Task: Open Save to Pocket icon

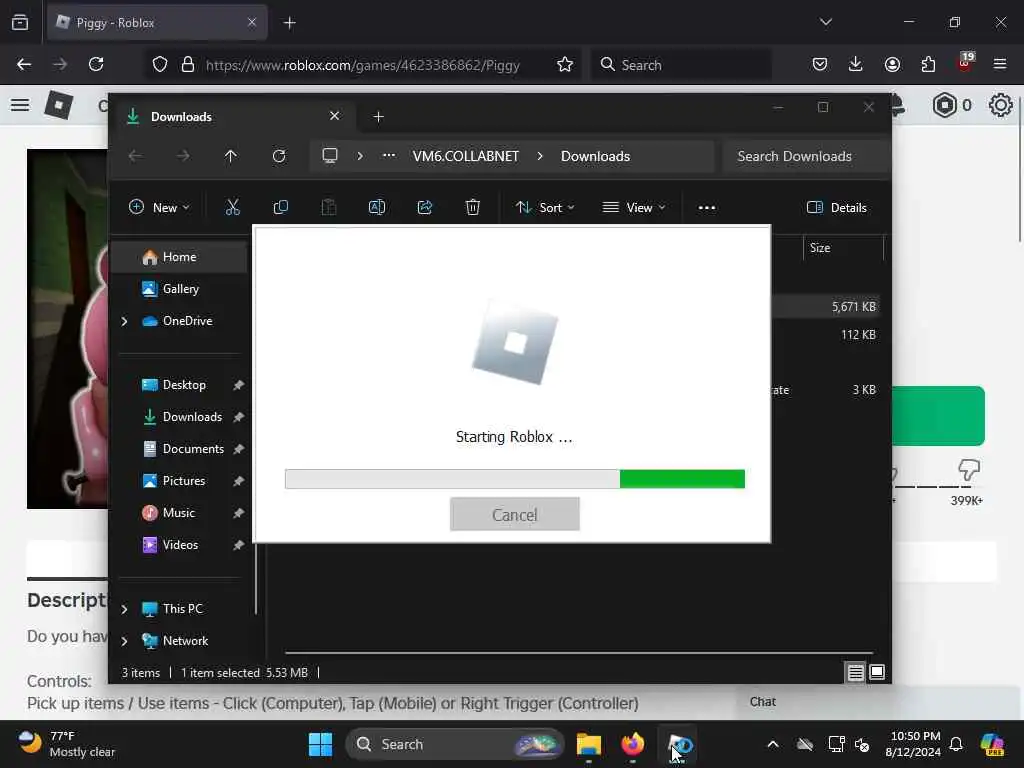Action: pyautogui.click(x=820, y=64)
